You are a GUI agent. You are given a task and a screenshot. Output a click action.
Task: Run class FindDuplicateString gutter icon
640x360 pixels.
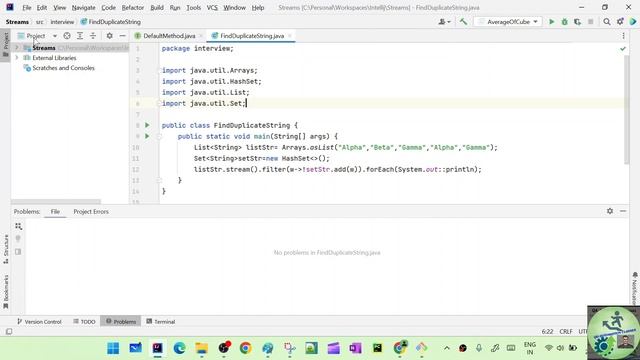(x=147, y=125)
